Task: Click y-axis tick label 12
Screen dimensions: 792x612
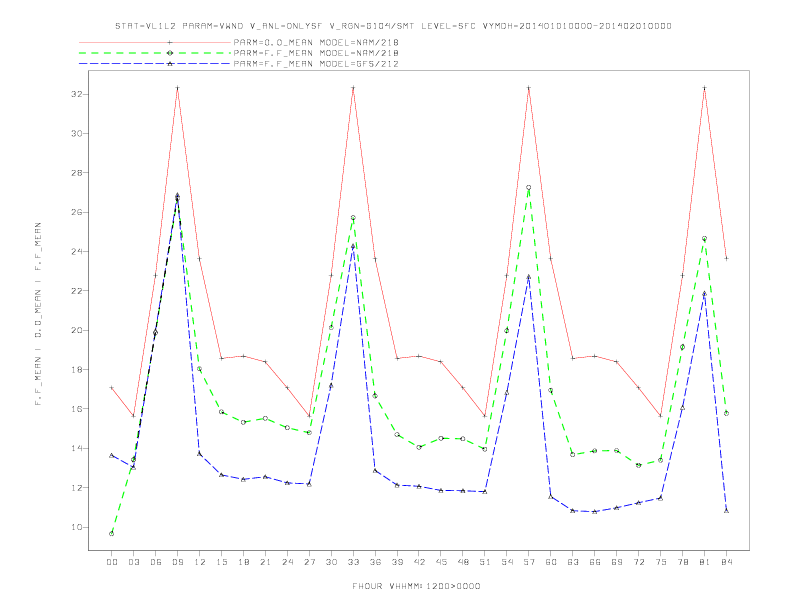Action: (77, 488)
